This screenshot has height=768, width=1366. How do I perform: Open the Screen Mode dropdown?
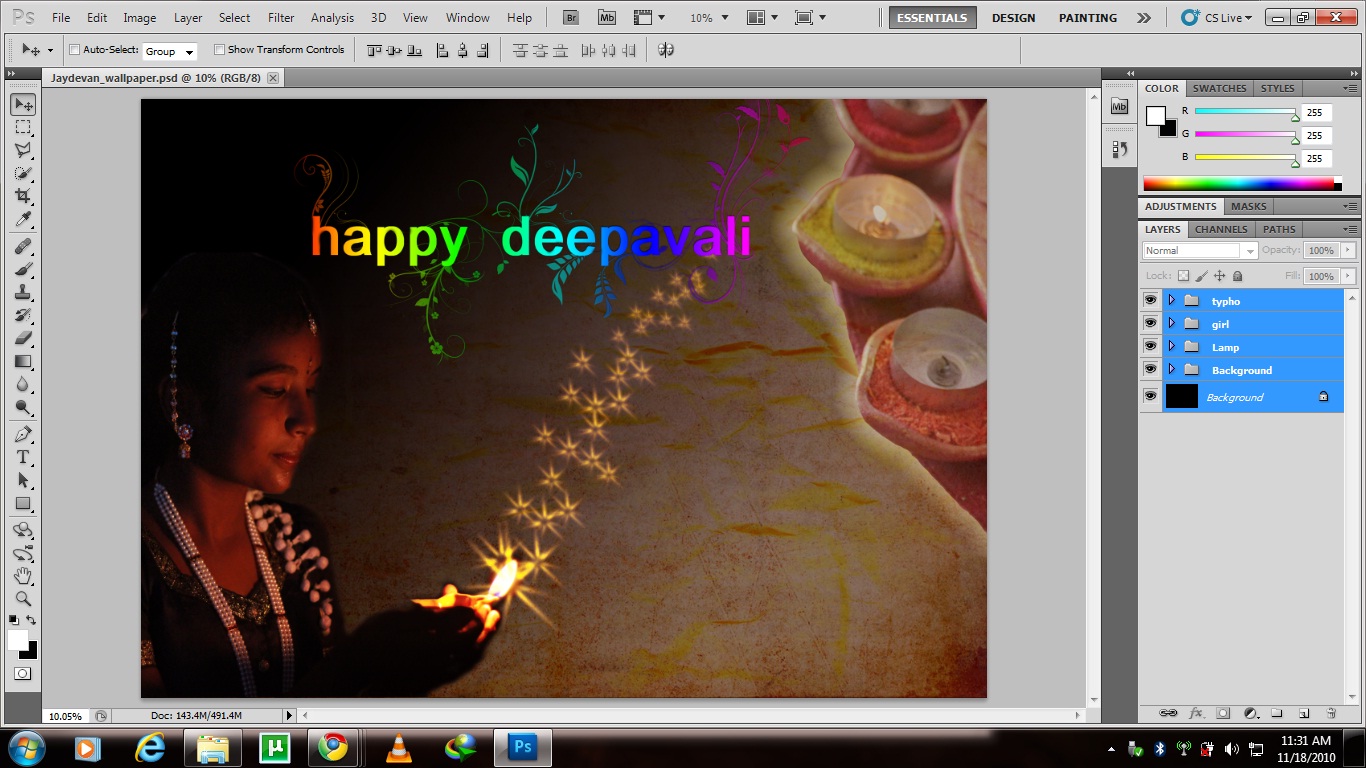coord(810,18)
